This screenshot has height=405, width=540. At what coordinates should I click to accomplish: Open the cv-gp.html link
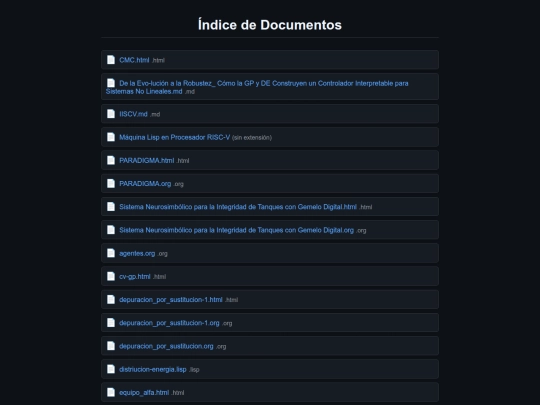135,276
